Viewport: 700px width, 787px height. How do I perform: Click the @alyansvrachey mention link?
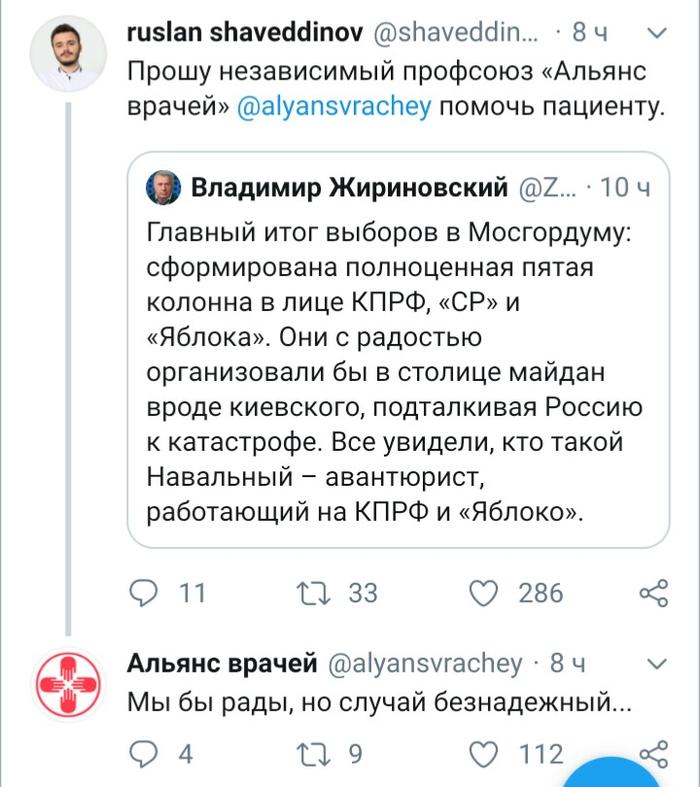click(334, 107)
